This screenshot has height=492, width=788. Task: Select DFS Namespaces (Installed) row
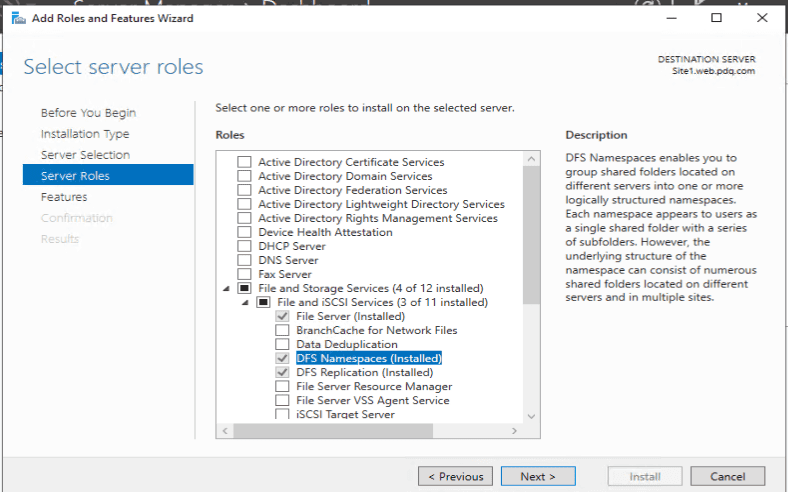pos(369,358)
